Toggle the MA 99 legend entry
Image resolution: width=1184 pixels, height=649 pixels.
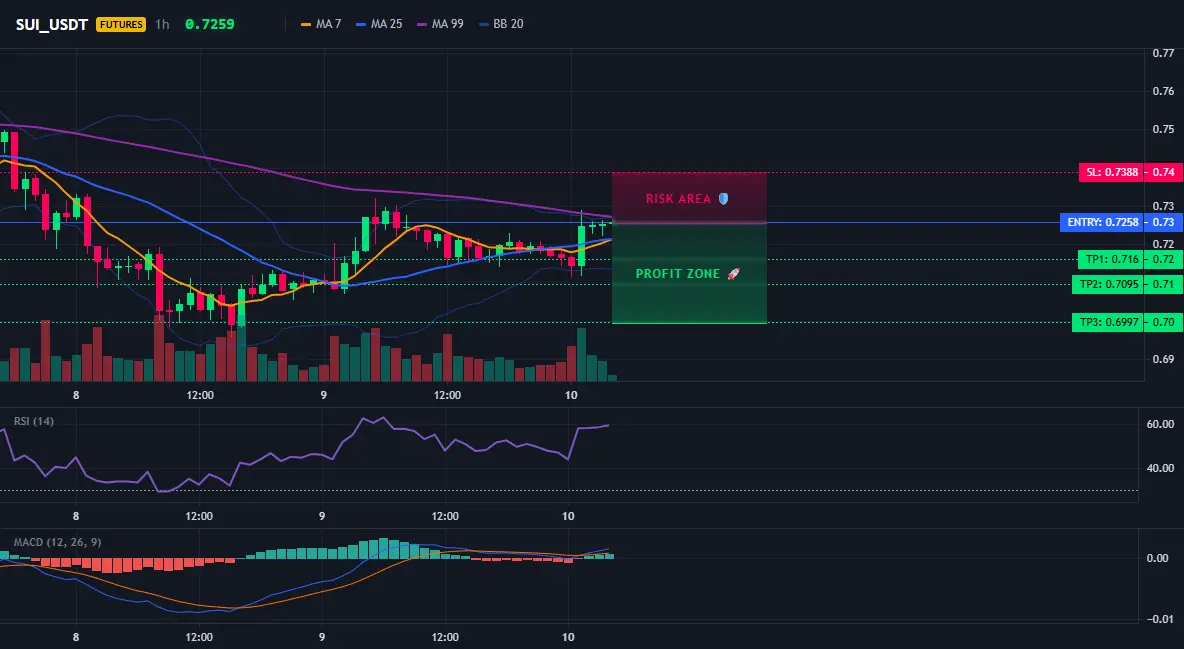coord(440,24)
